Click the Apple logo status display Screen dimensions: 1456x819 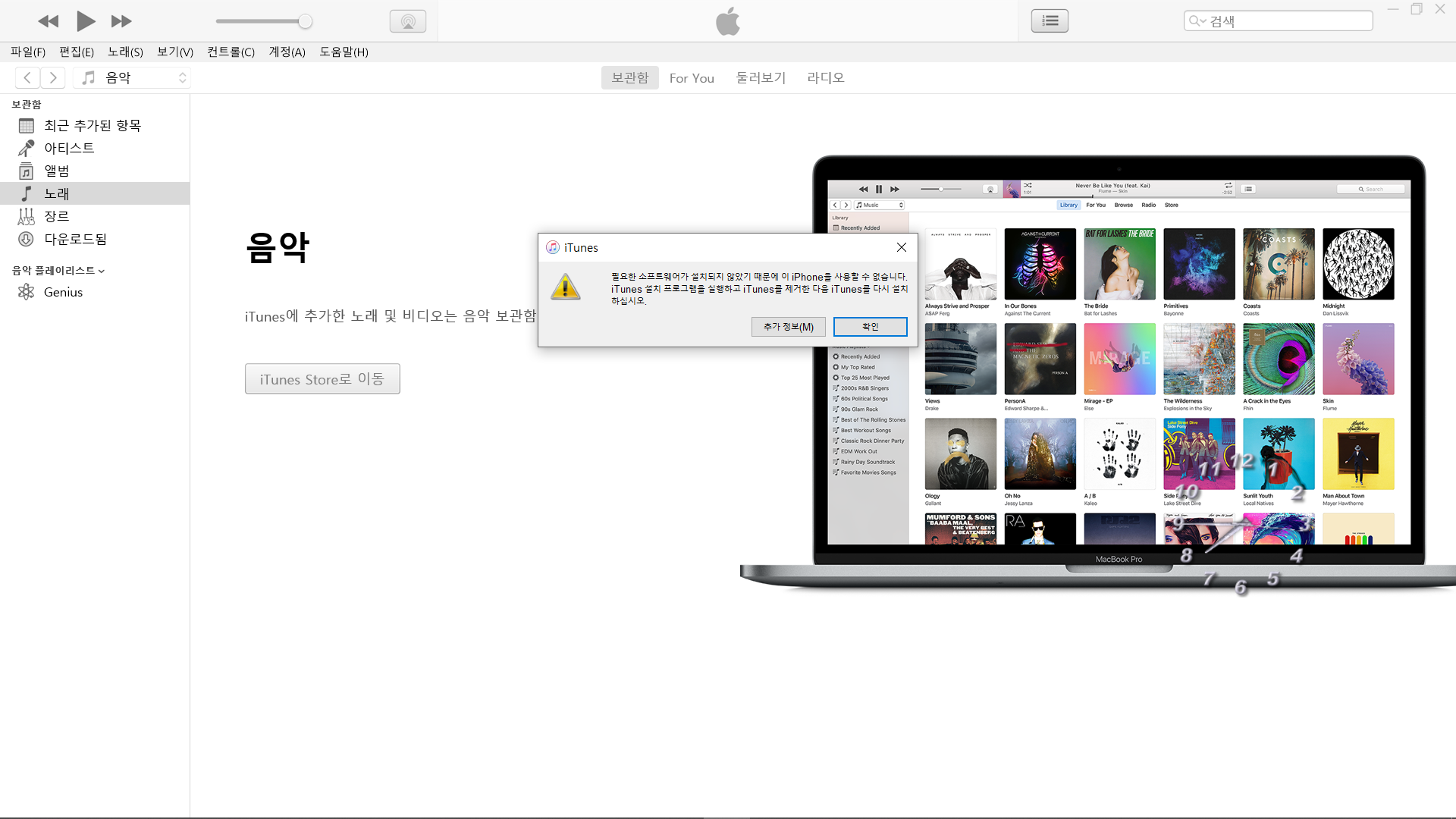(x=728, y=21)
